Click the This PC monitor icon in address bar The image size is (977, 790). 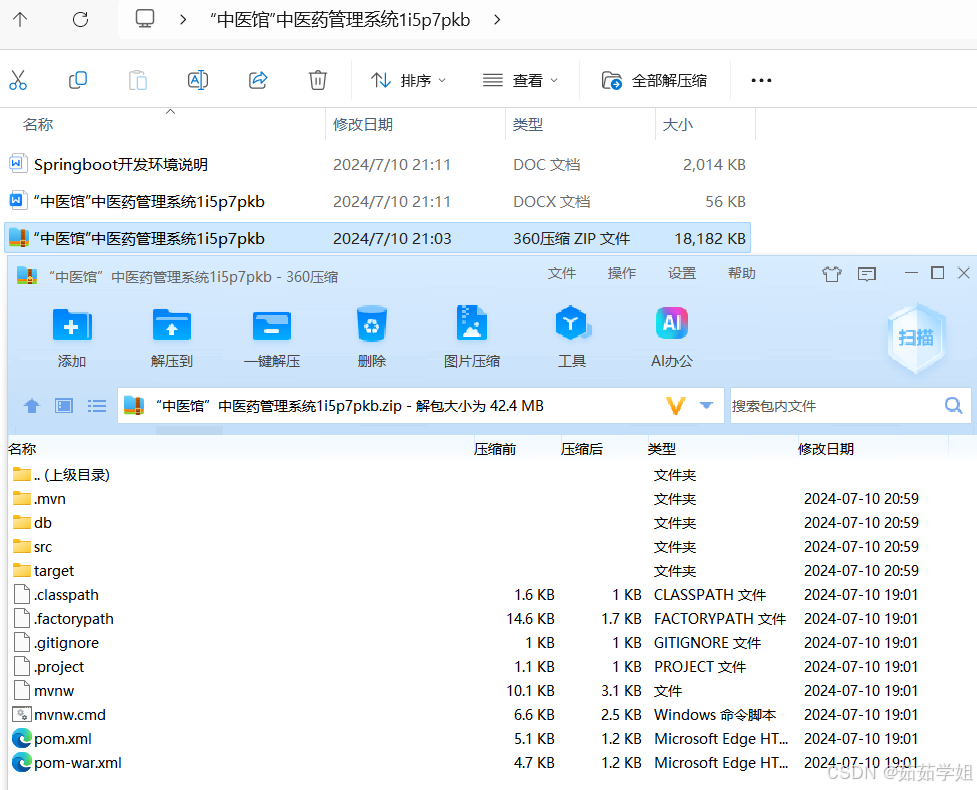[145, 19]
